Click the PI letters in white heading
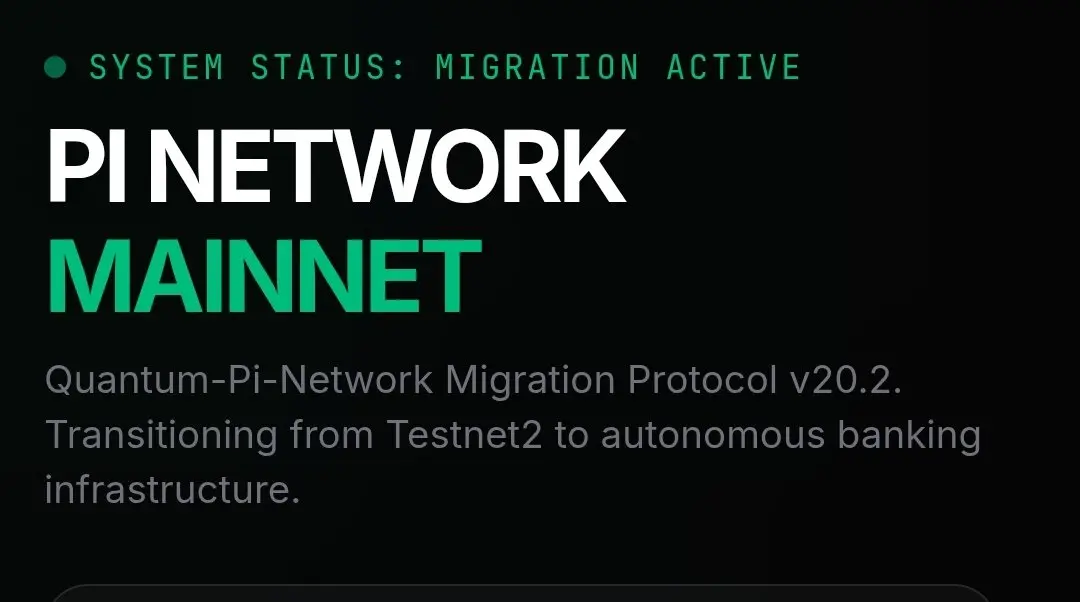1080x602 pixels. coord(87,166)
